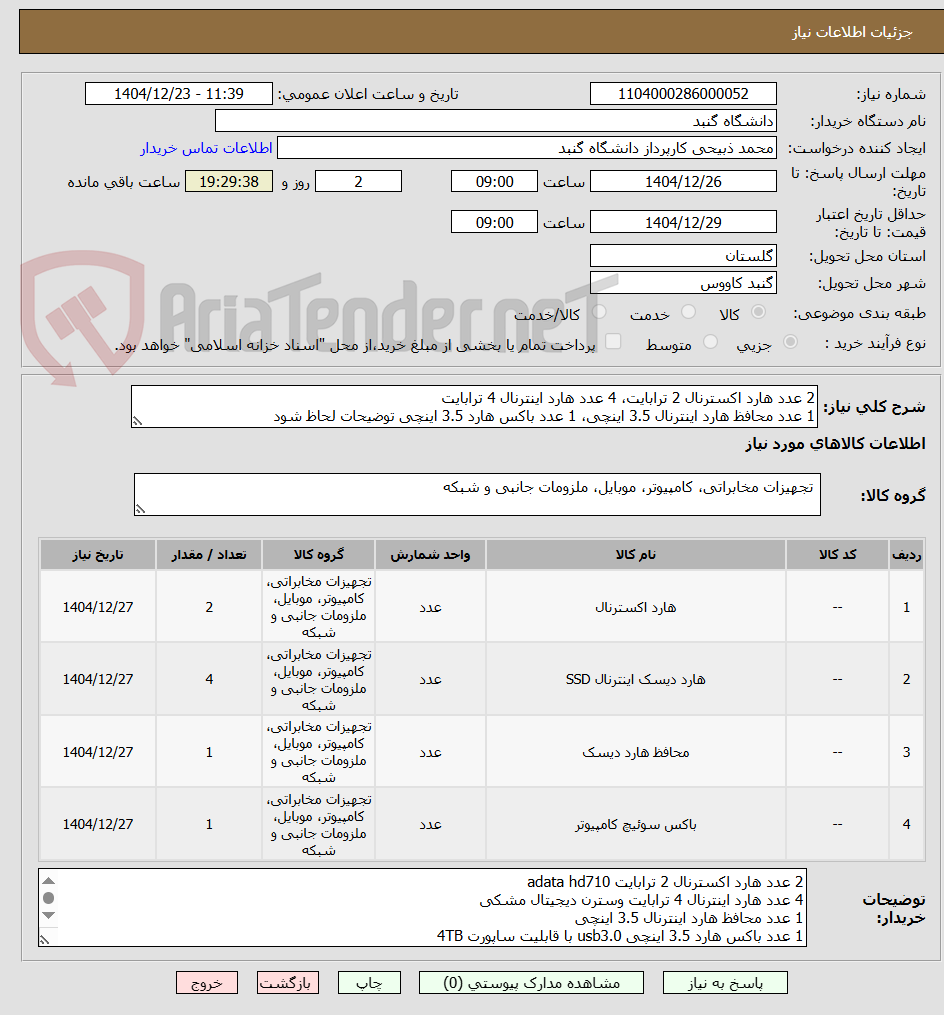This screenshot has width=944, height=1015.
Task: Click the 'واحد شمارش' column header
Action: pos(431,555)
